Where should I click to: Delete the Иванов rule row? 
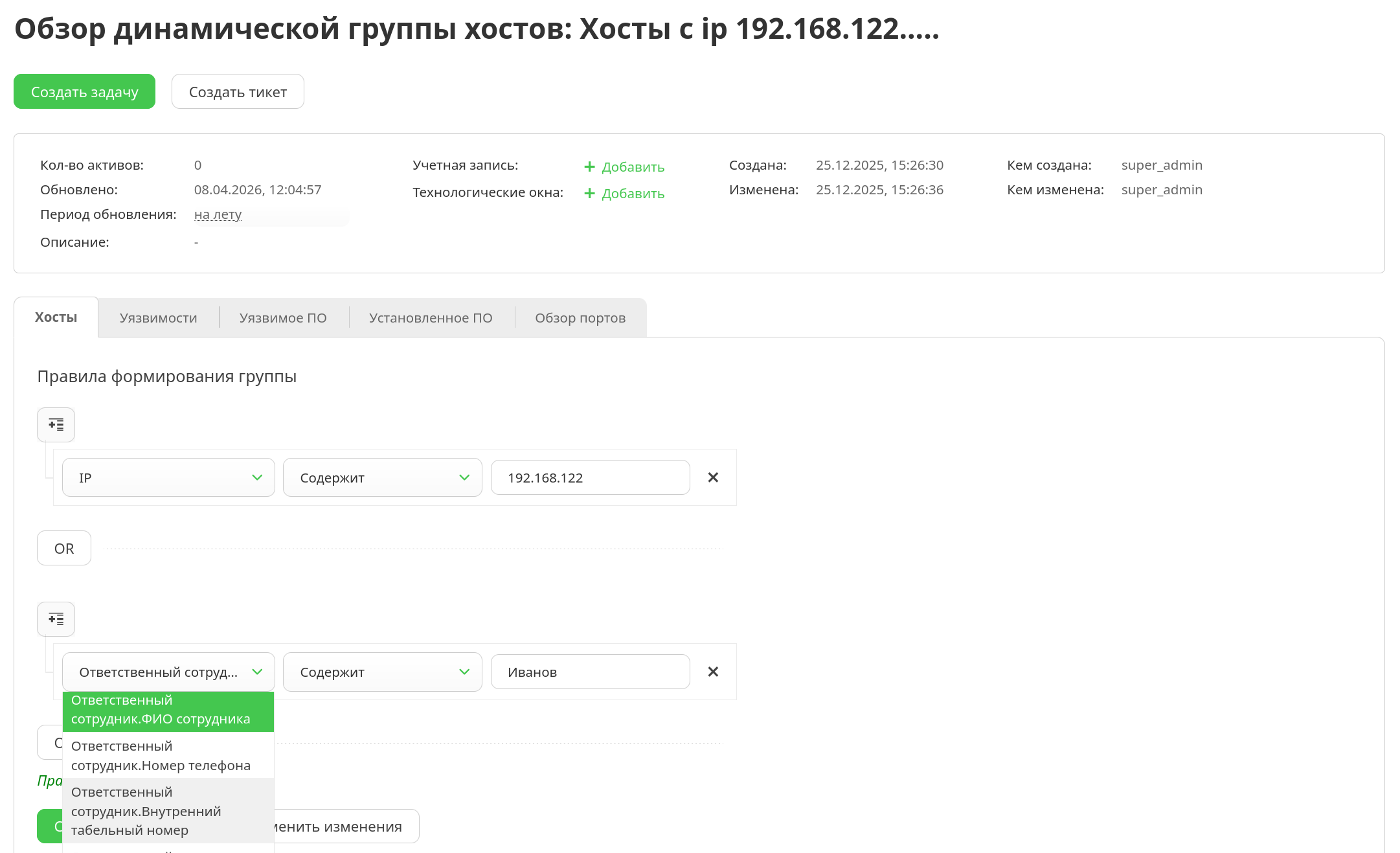tap(713, 672)
